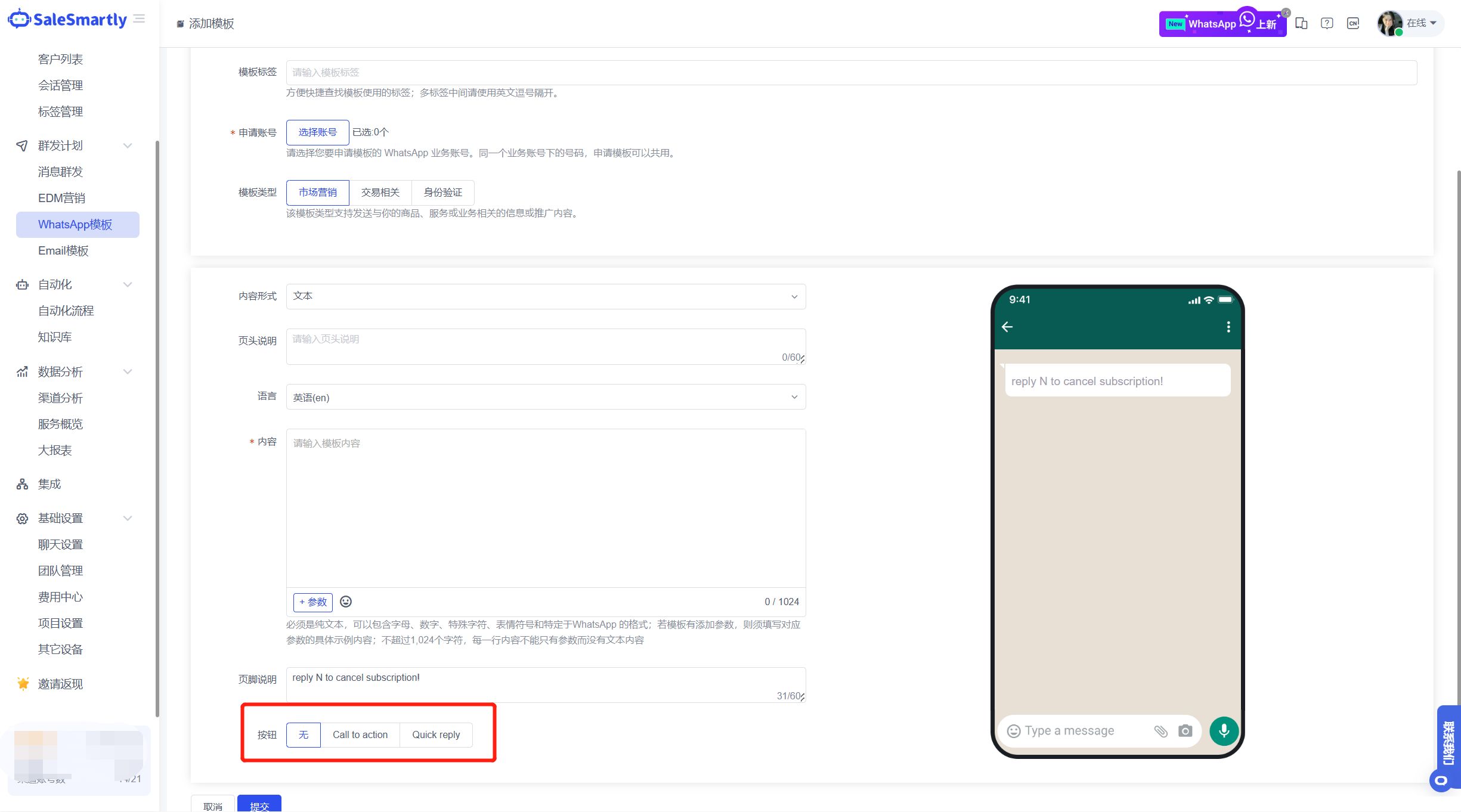Click microphone button in phone preview
This screenshot has height=812, width=1461.
(1224, 730)
